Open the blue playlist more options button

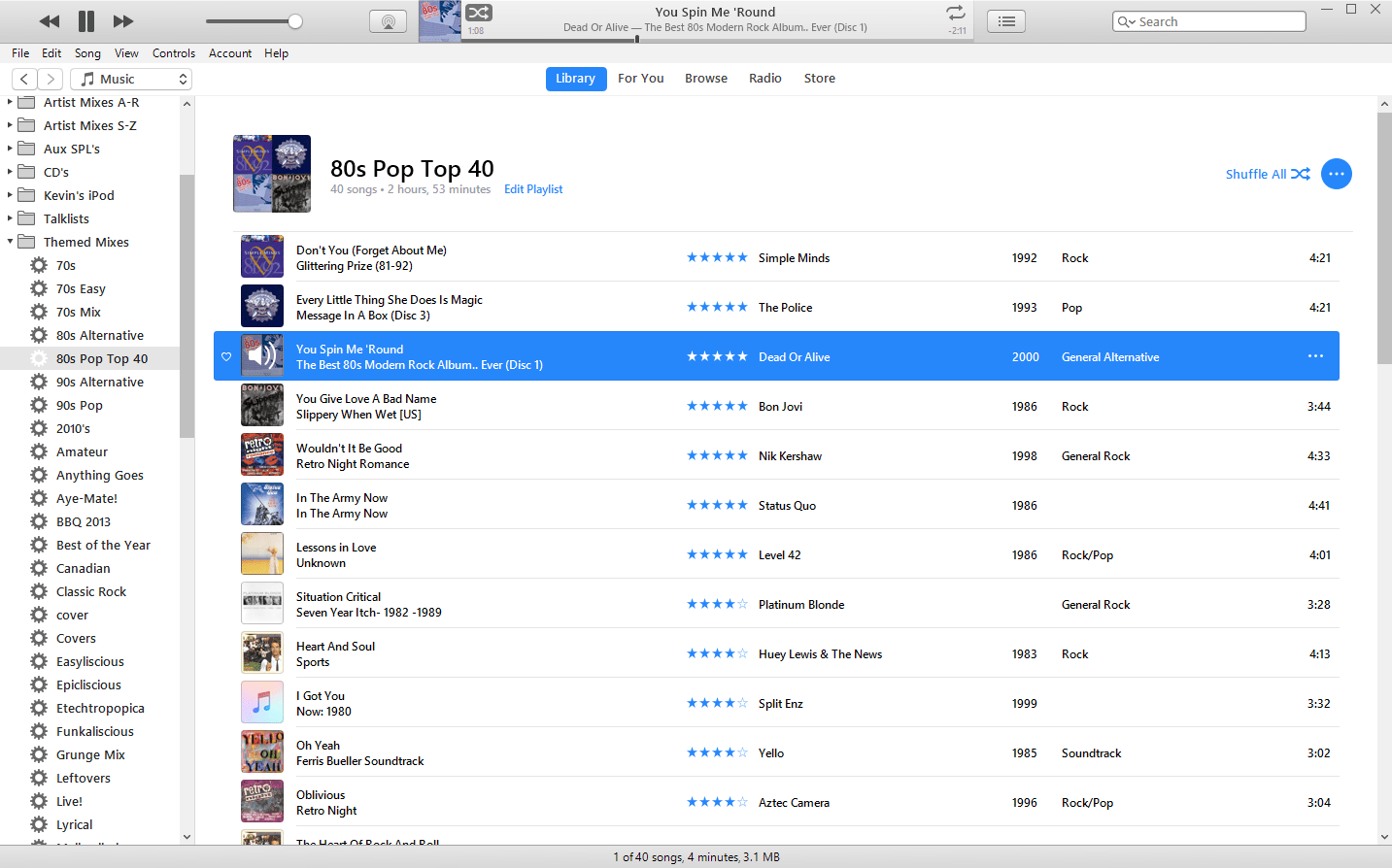[x=1337, y=174]
